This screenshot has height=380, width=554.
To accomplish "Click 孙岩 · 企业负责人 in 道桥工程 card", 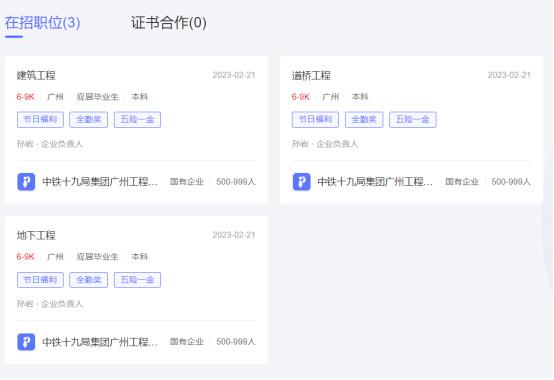I will coord(325,144).
